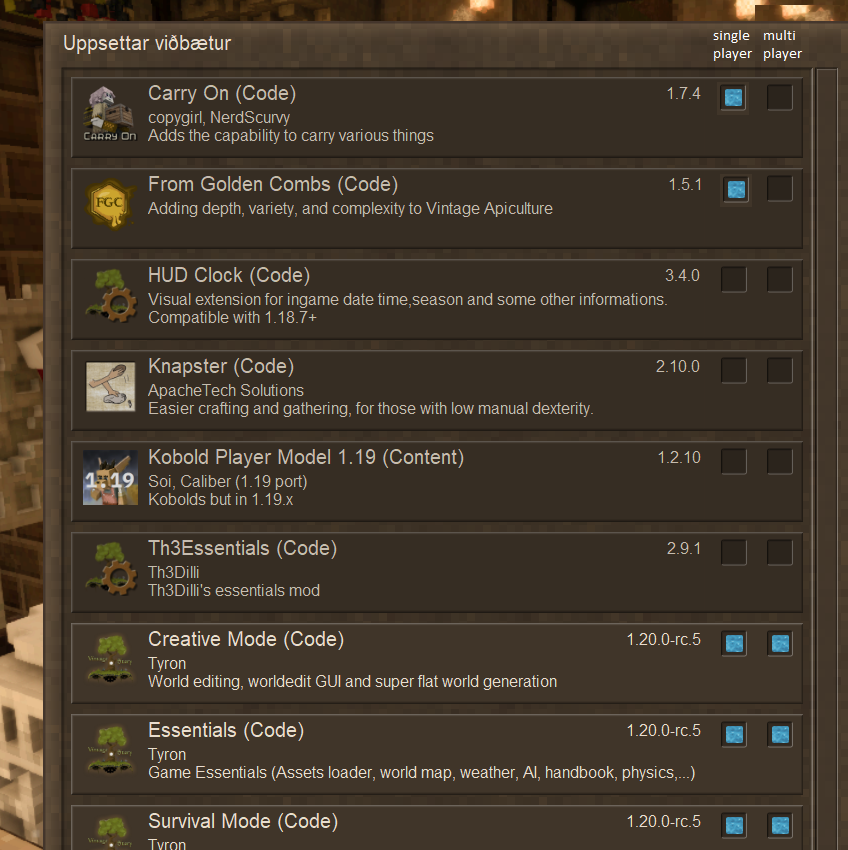
Task: Disable Essentials for single player
Action: [734, 735]
